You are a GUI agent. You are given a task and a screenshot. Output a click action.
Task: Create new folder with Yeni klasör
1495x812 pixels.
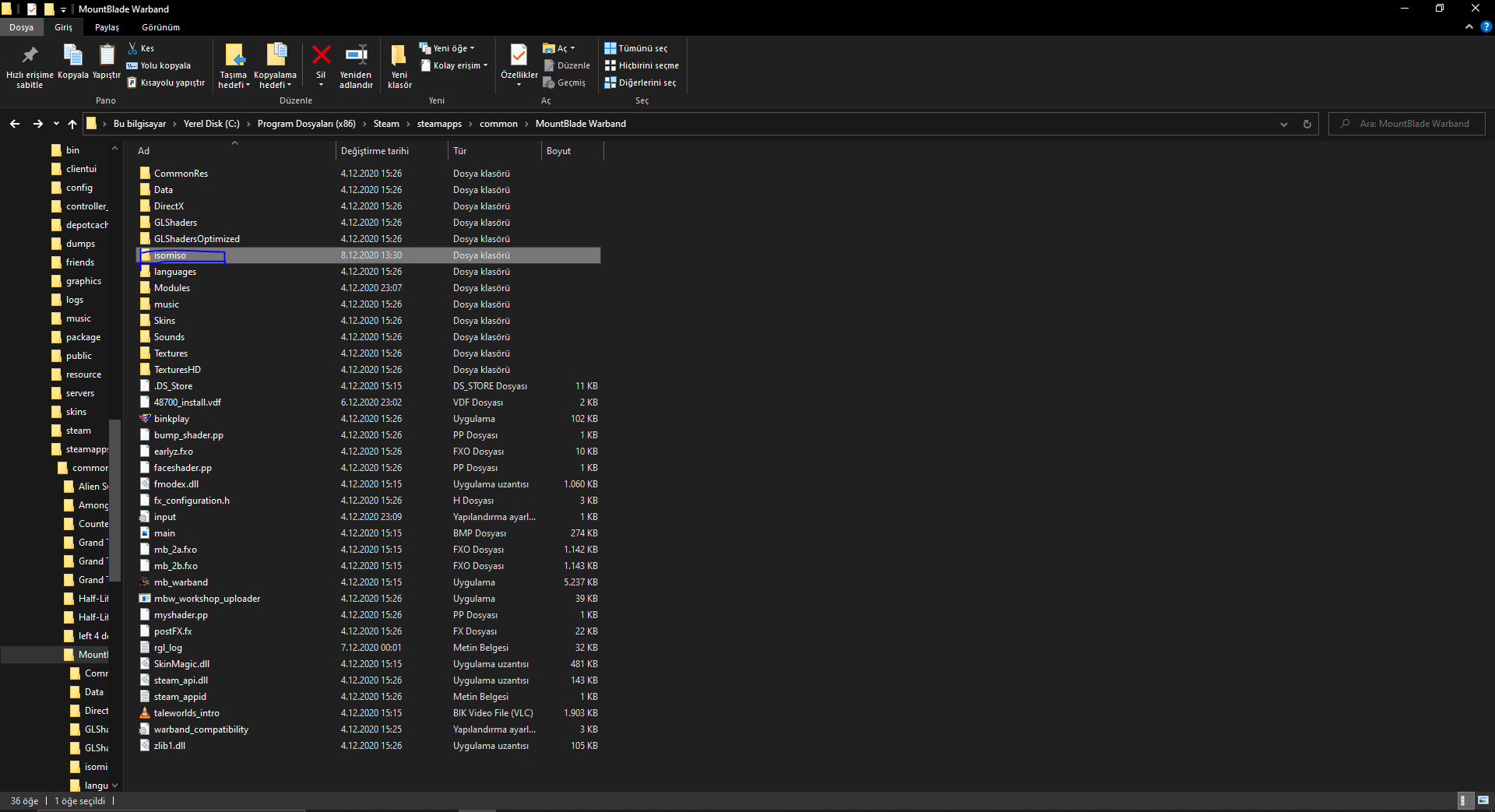pos(399,65)
